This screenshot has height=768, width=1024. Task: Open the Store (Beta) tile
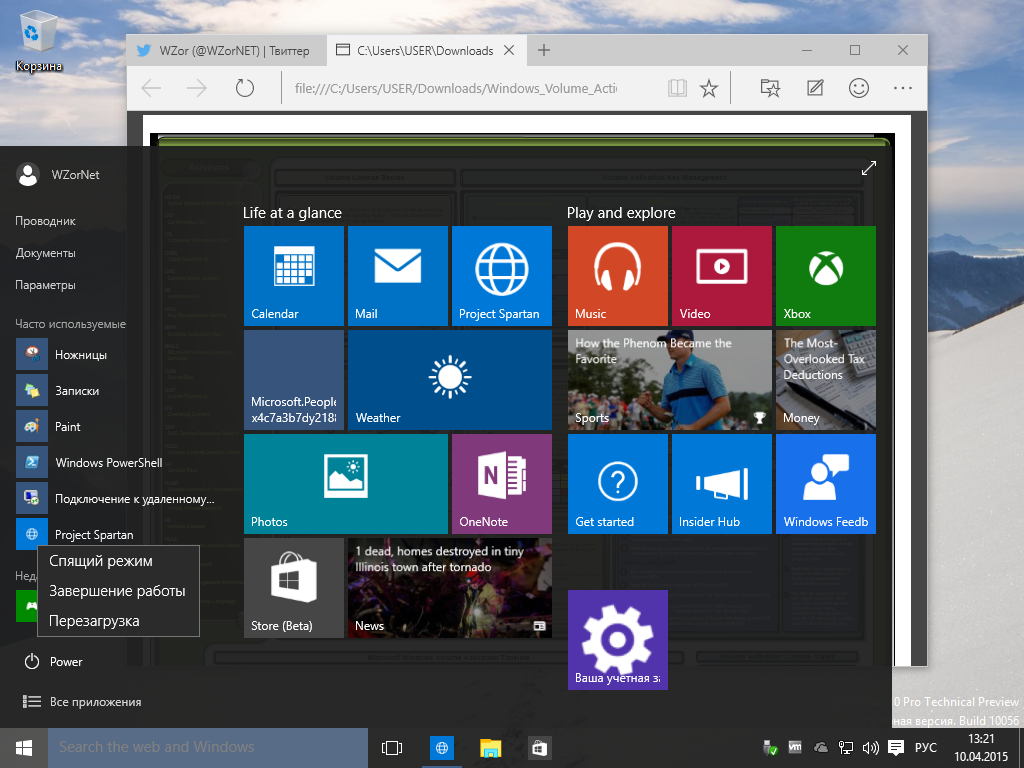pyautogui.click(x=294, y=588)
